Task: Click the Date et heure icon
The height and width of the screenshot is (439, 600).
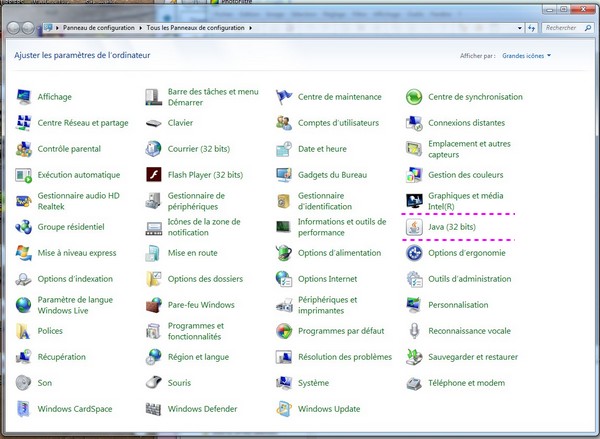Action: pyautogui.click(x=284, y=149)
